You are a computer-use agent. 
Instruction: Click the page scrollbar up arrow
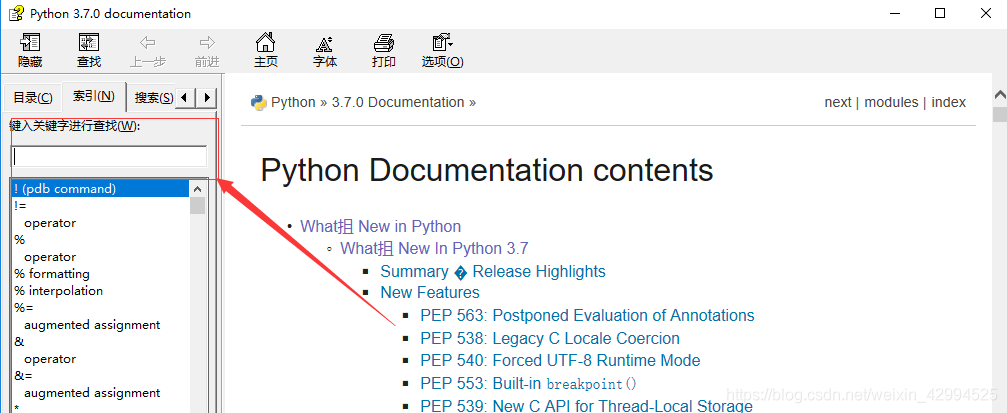[x=1000, y=94]
